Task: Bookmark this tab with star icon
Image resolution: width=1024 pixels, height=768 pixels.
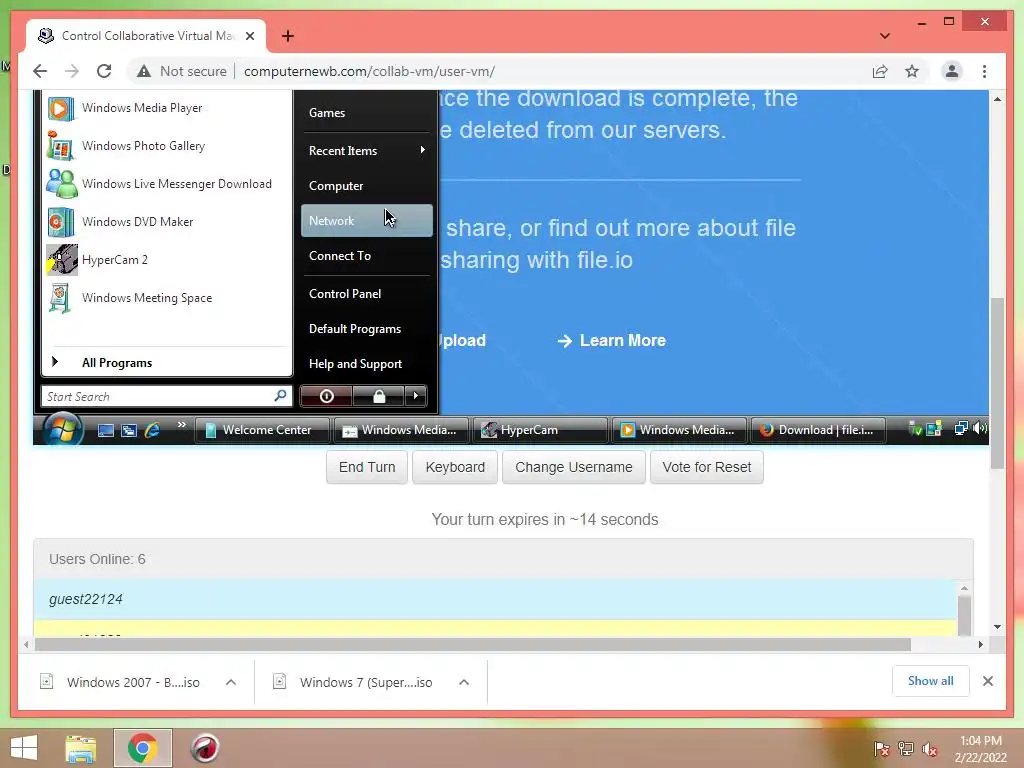Action: [912, 71]
